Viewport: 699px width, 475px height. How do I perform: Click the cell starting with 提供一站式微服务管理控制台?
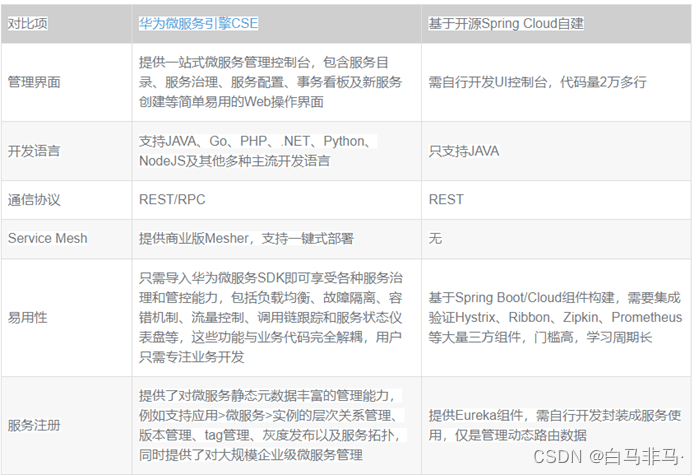[277, 82]
